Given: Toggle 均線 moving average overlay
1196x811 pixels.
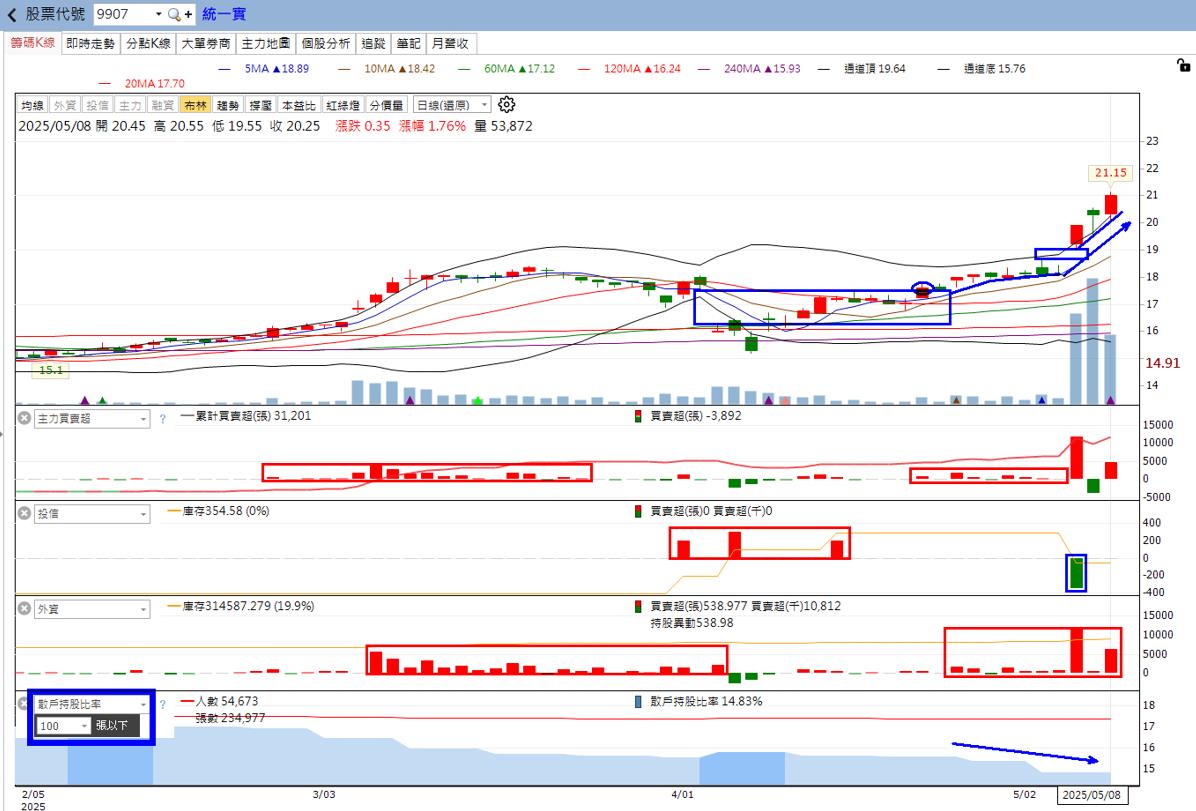Looking at the screenshot, I should click(x=33, y=105).
